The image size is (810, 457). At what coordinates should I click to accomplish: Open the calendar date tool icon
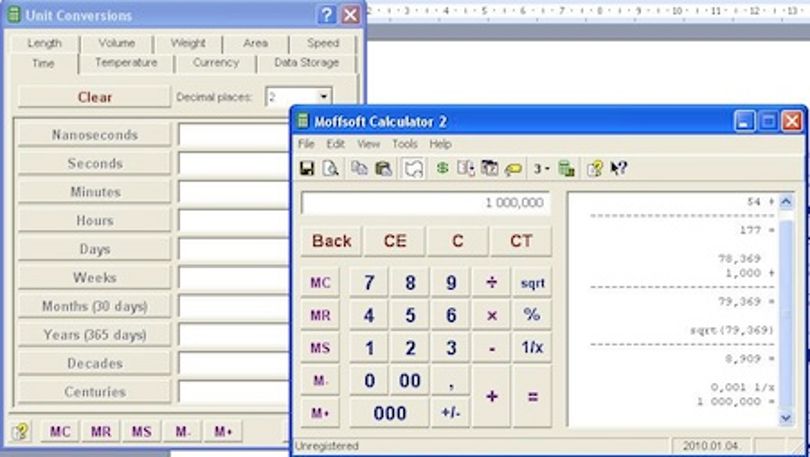coord(489,168)
